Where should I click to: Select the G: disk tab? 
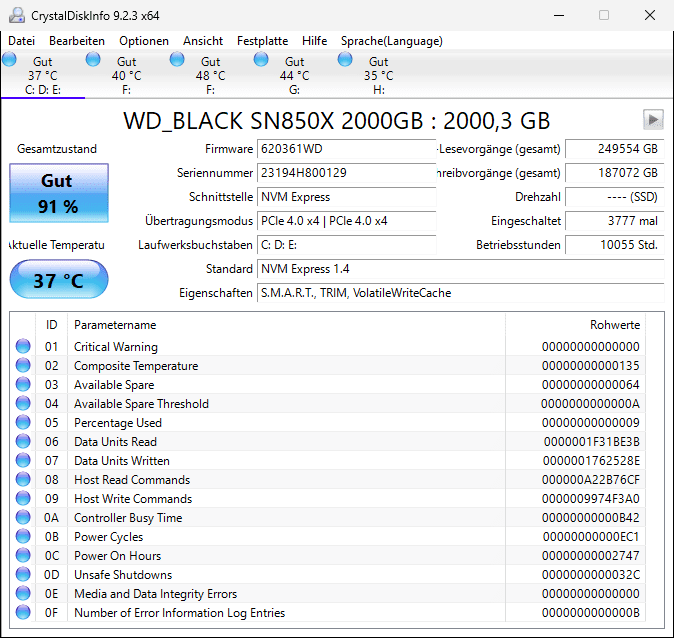pos(294,75)
